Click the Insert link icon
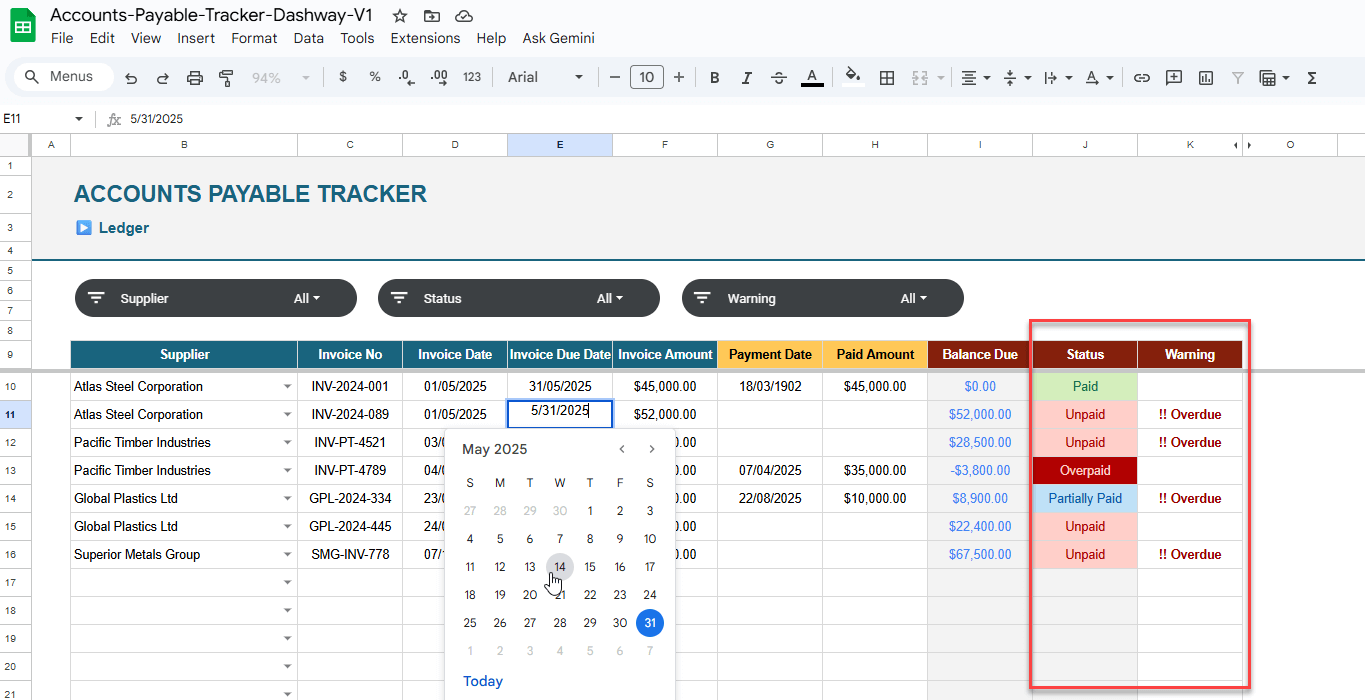The height and width of the screenshot is (700, 1365). pos(1141,78)
